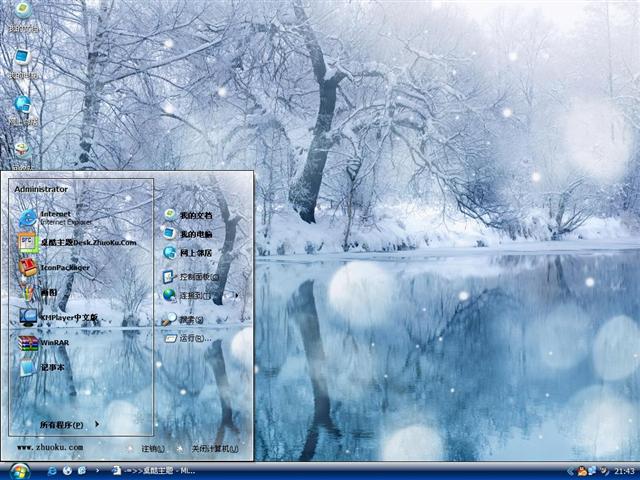This screenshot has width=640, height=480.
Task: Click the Windows Start orb button
Action: click(19, 470)
